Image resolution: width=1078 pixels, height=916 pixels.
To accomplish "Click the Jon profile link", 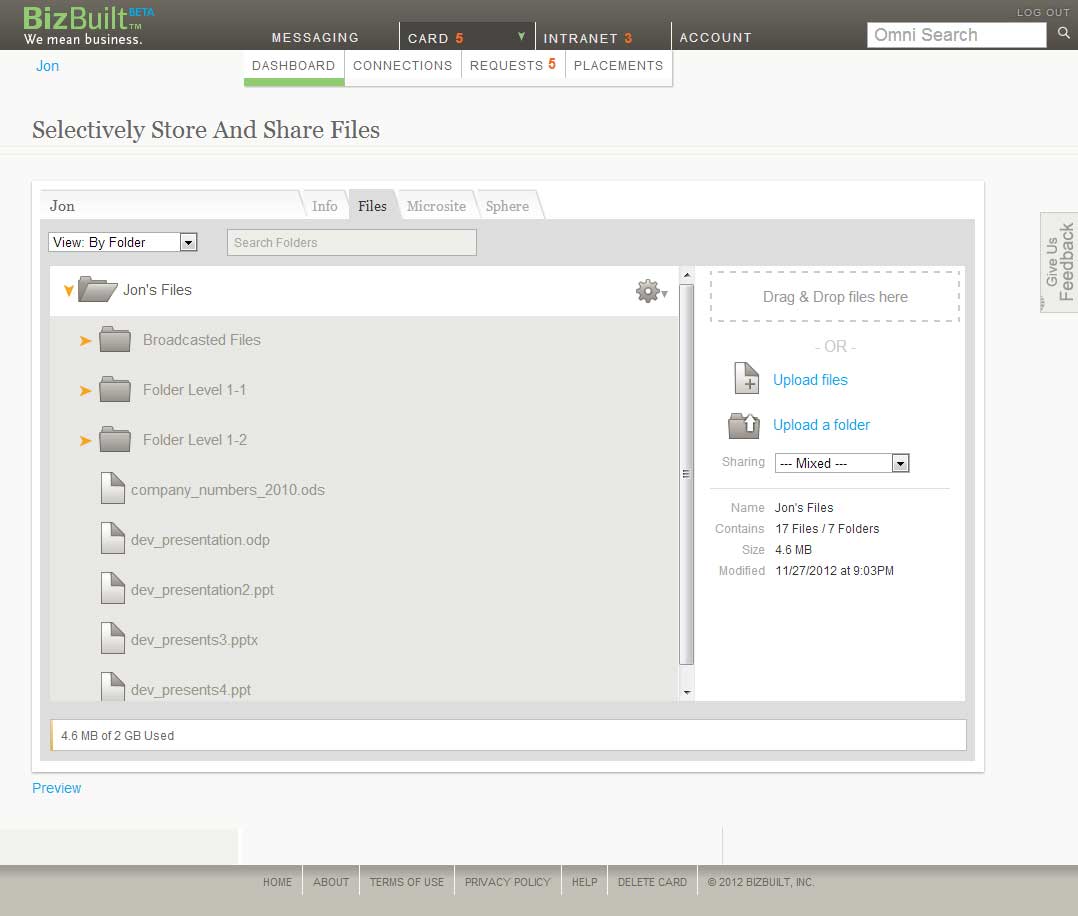I will (x=47, y=66).
